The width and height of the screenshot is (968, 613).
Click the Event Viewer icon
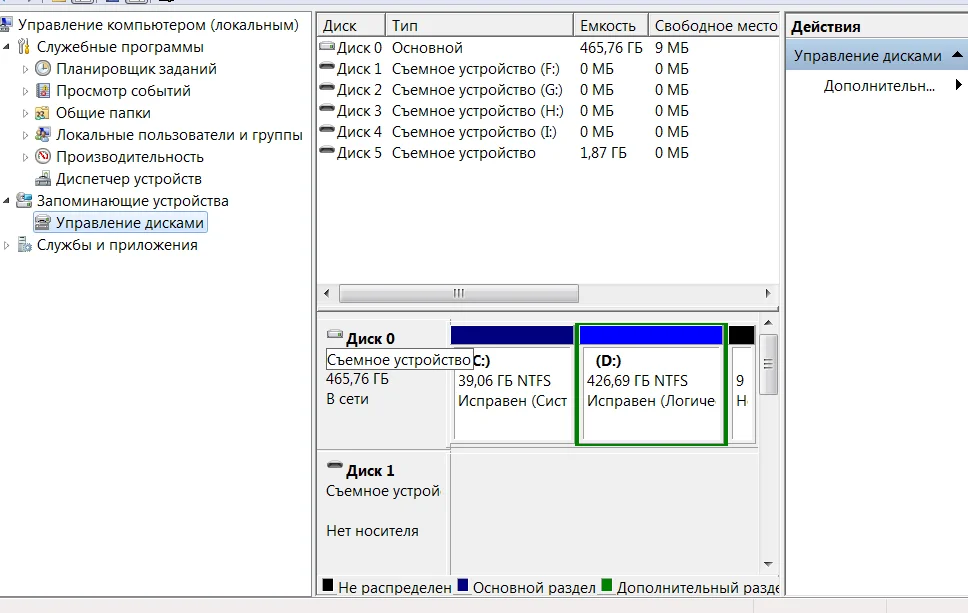point(43,91)
